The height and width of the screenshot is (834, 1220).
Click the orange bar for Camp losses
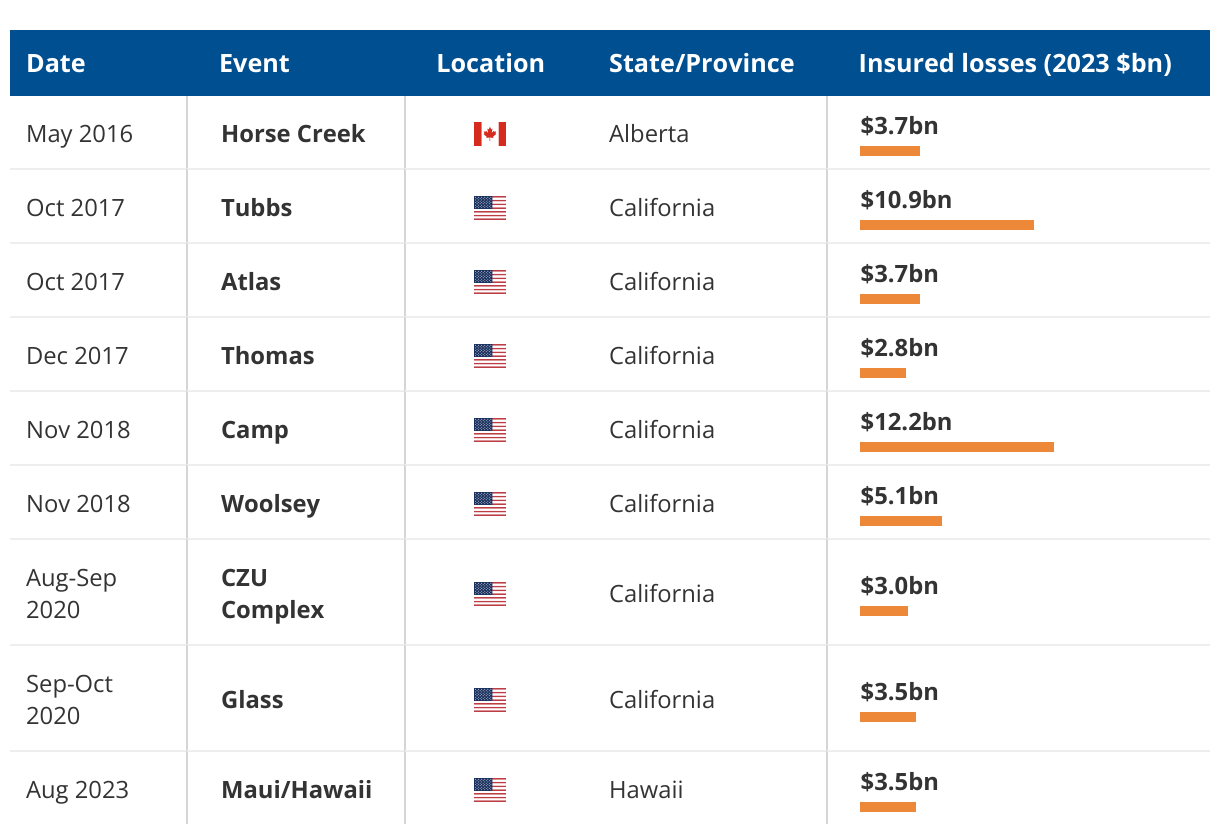pos(956,447)
